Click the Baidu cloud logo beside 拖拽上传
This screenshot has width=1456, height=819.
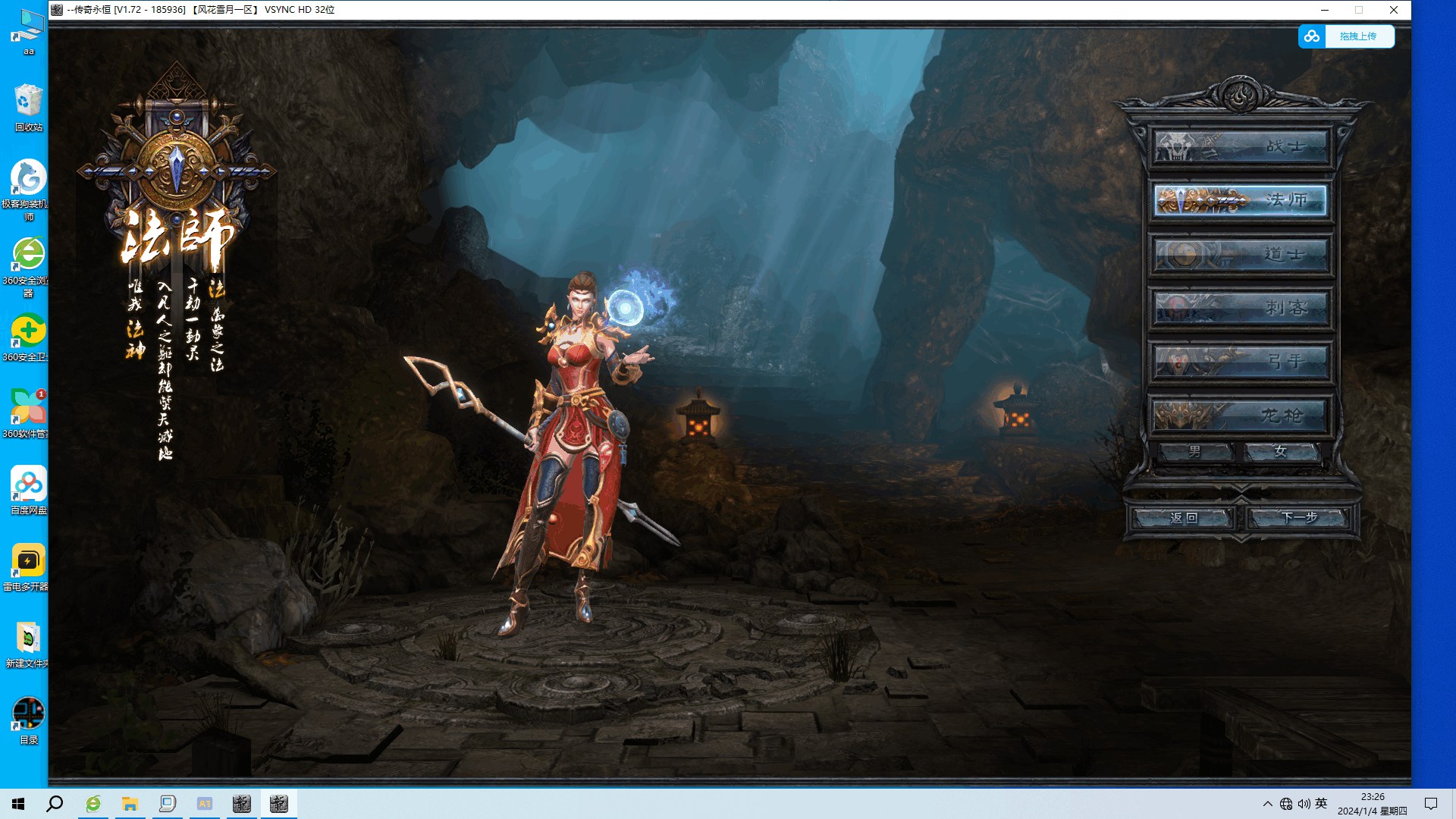pyautogui.click(x=1312, y=36)
